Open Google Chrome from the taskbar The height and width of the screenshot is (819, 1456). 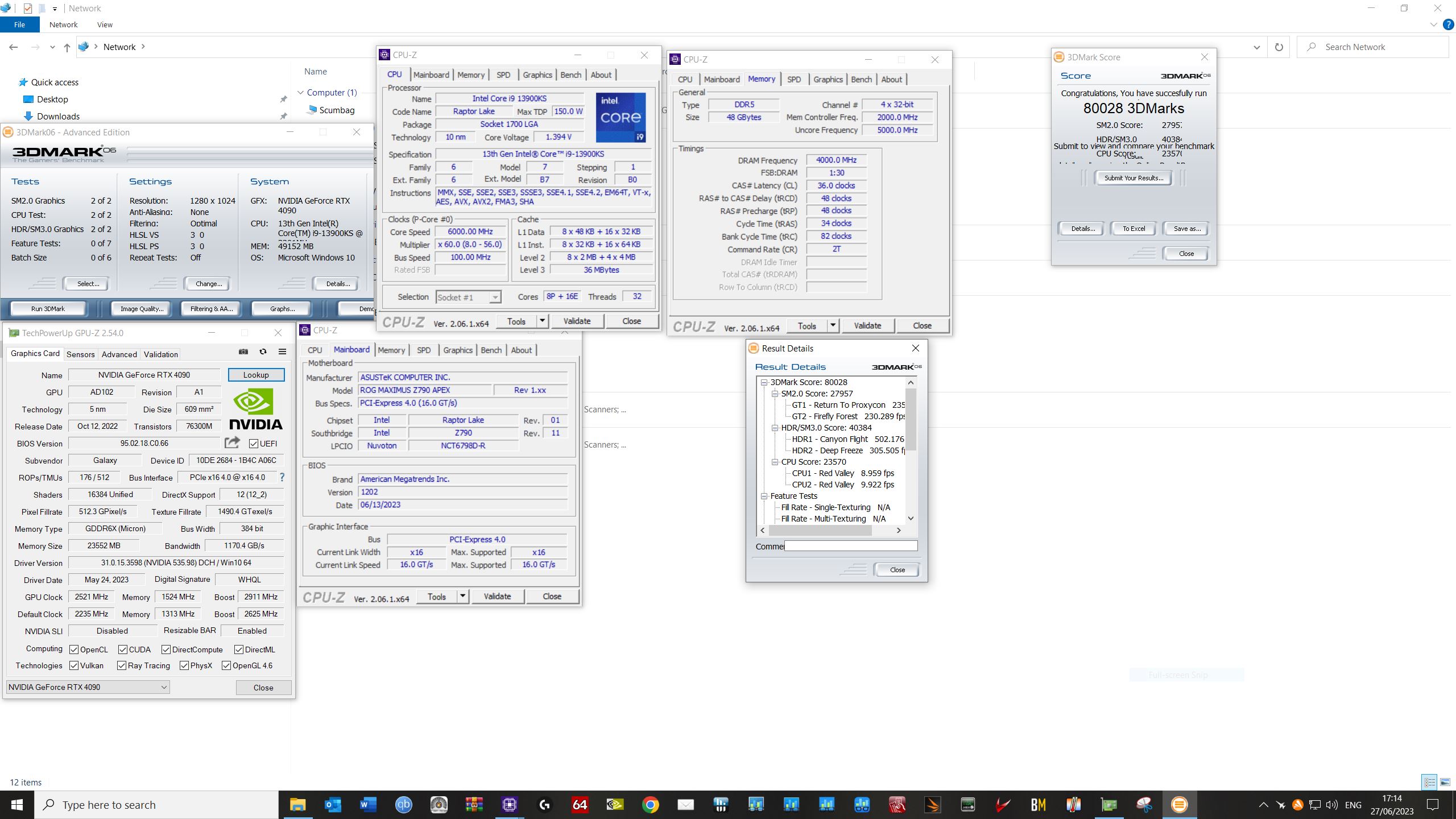tap(650, 805)
